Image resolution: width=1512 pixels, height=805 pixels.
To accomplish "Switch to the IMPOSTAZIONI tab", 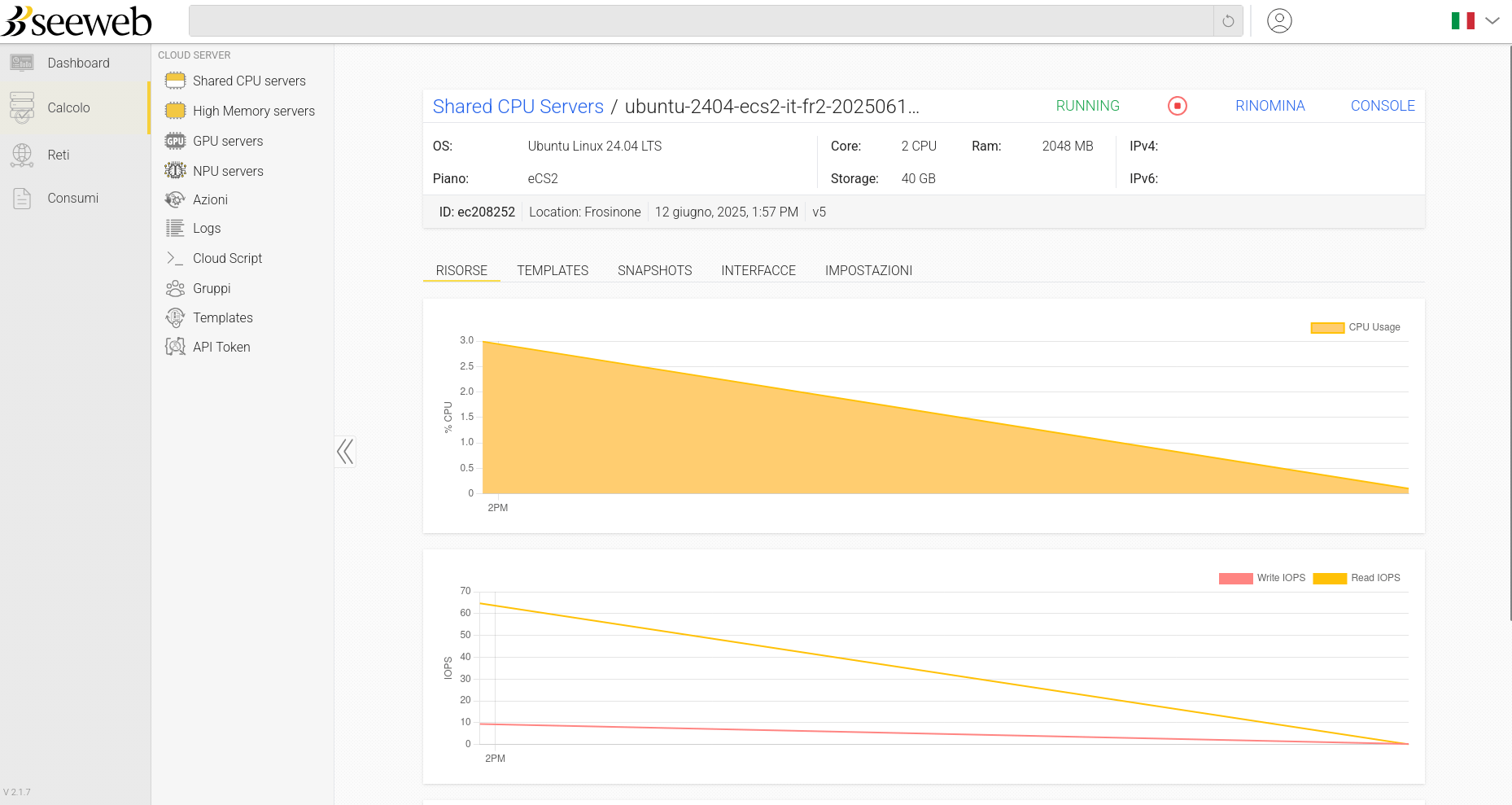I will click(868, 270).
